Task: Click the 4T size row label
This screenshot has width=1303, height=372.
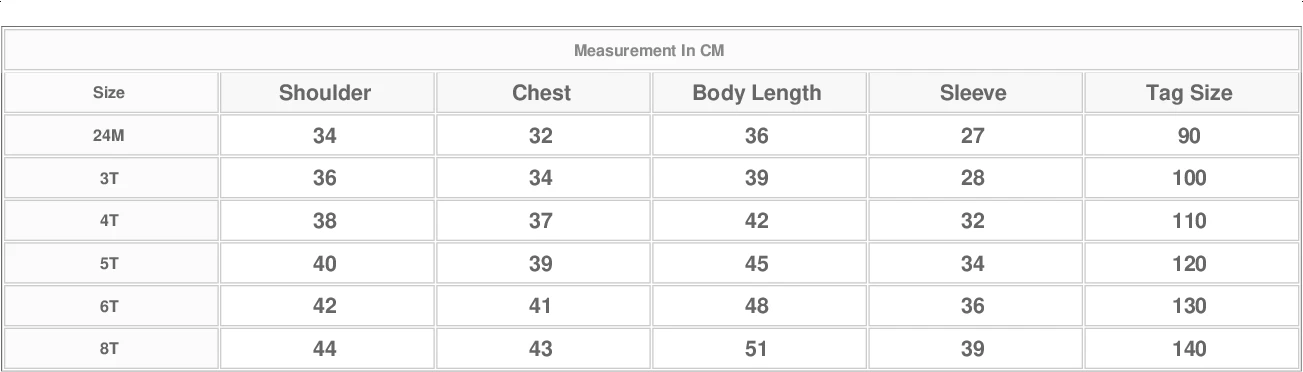Action: 109,221
